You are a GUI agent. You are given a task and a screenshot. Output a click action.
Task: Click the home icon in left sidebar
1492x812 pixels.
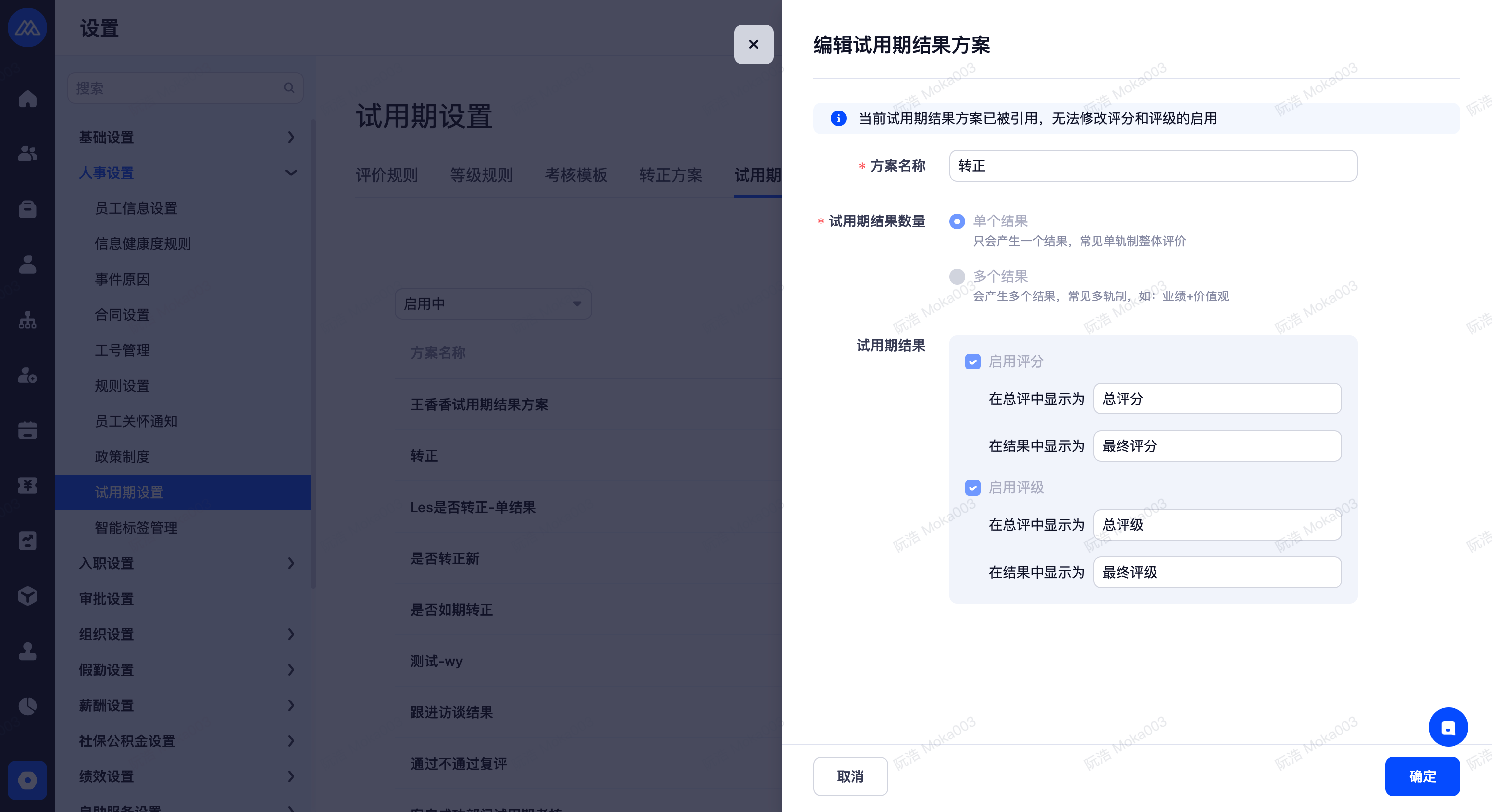27,99
